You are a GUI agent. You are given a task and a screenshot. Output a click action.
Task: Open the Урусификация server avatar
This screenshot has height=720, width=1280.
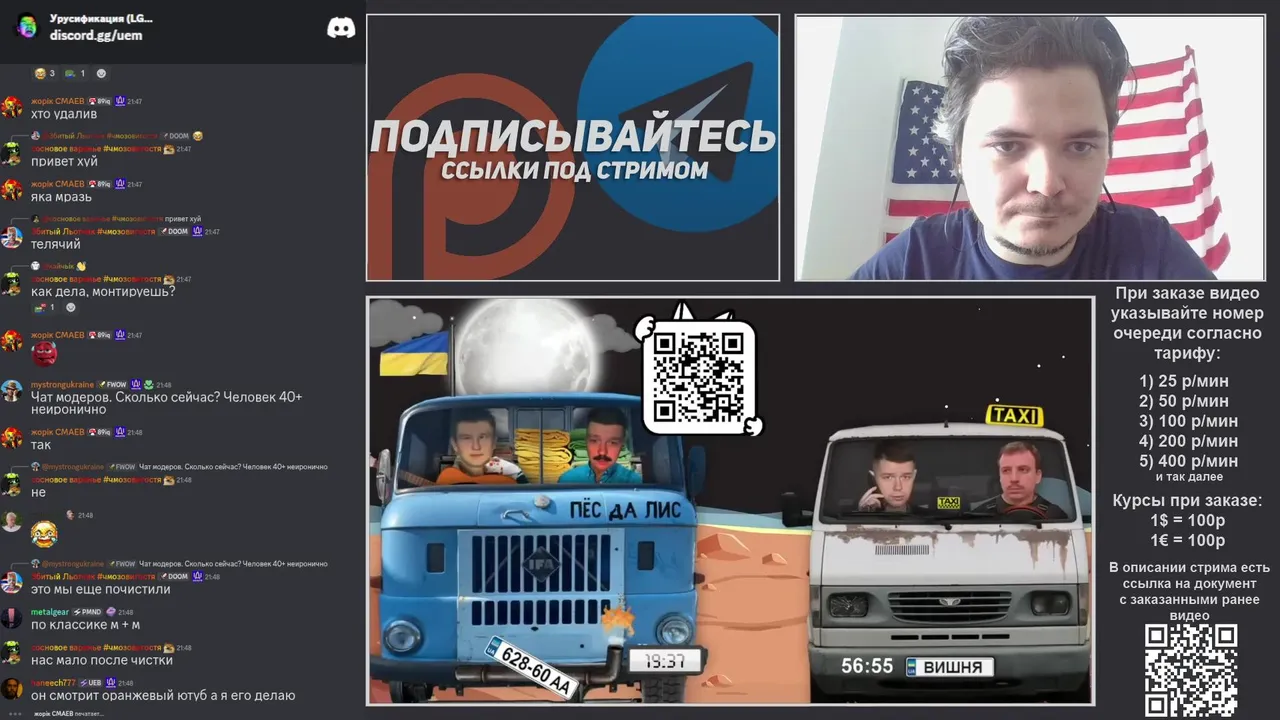point(27,27)
